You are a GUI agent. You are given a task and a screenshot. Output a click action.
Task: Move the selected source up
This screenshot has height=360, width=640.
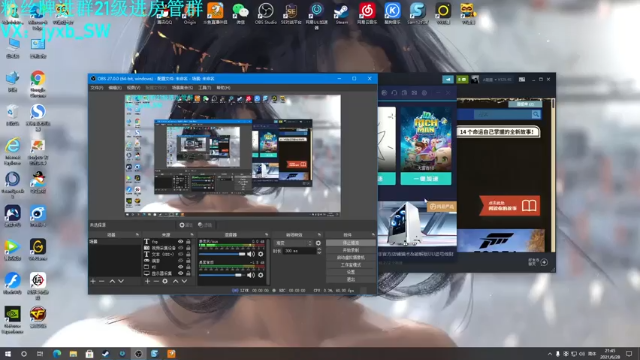[176, 281]
